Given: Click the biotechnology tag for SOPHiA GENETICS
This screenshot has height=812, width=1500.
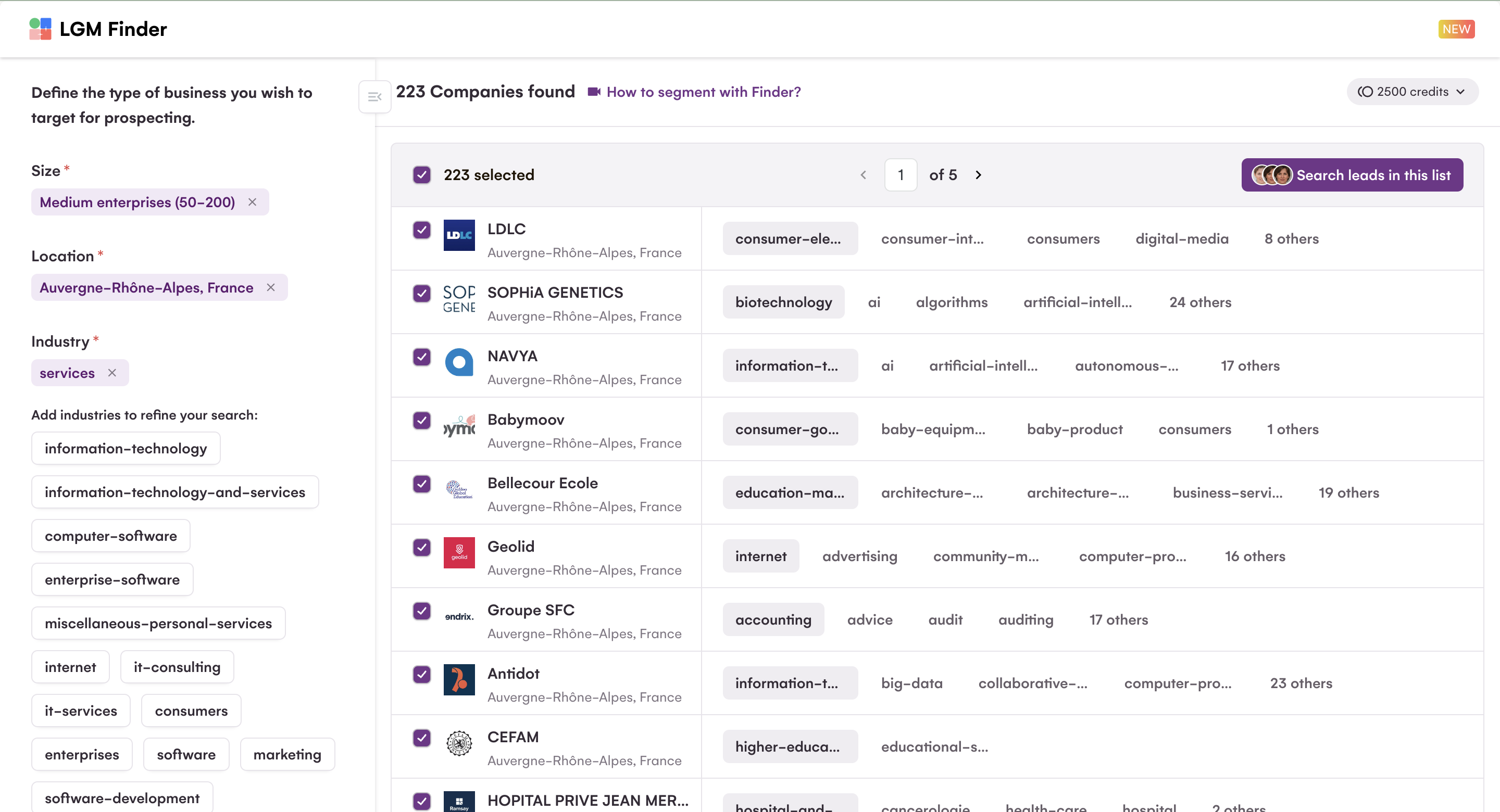Looking at the screenshot, I should pyautogui.click(x=783, y=302).
